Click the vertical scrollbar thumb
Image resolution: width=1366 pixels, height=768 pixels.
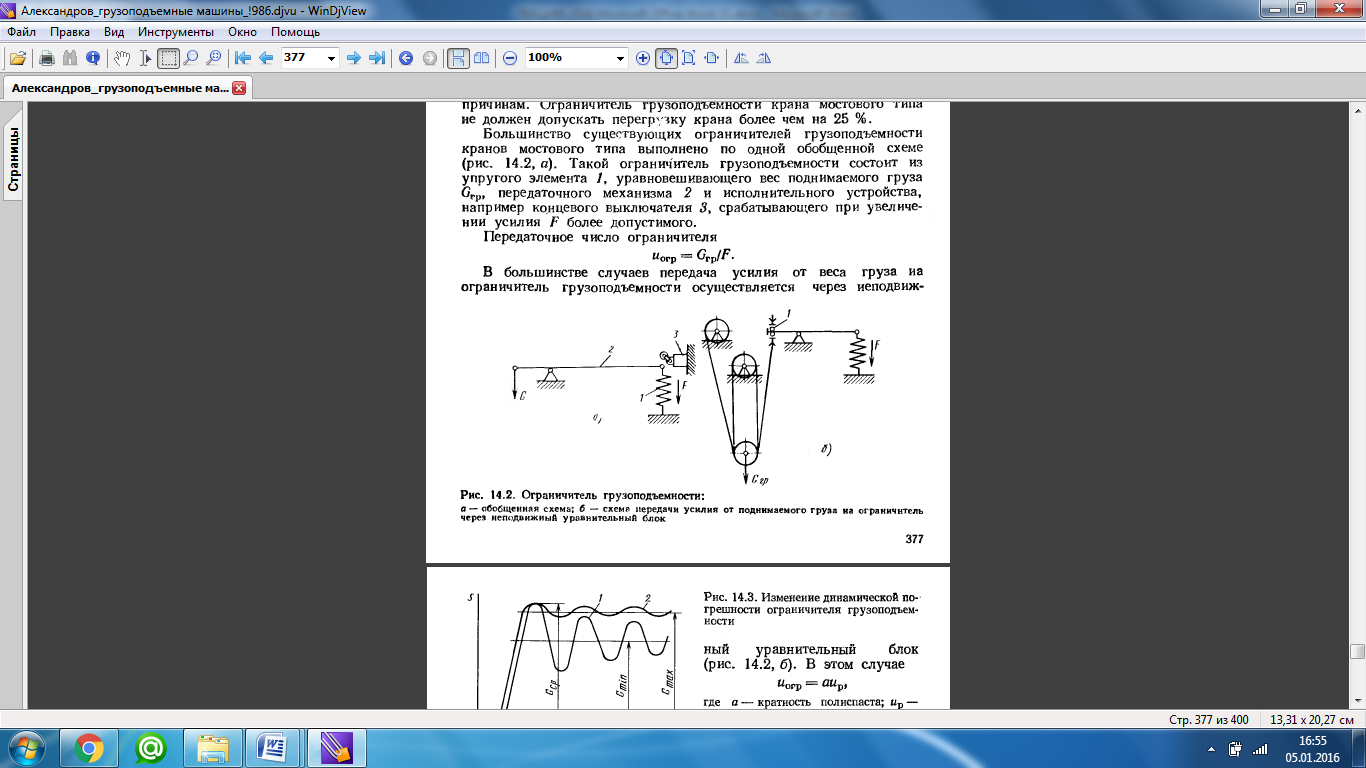[x=1357, y=652]
